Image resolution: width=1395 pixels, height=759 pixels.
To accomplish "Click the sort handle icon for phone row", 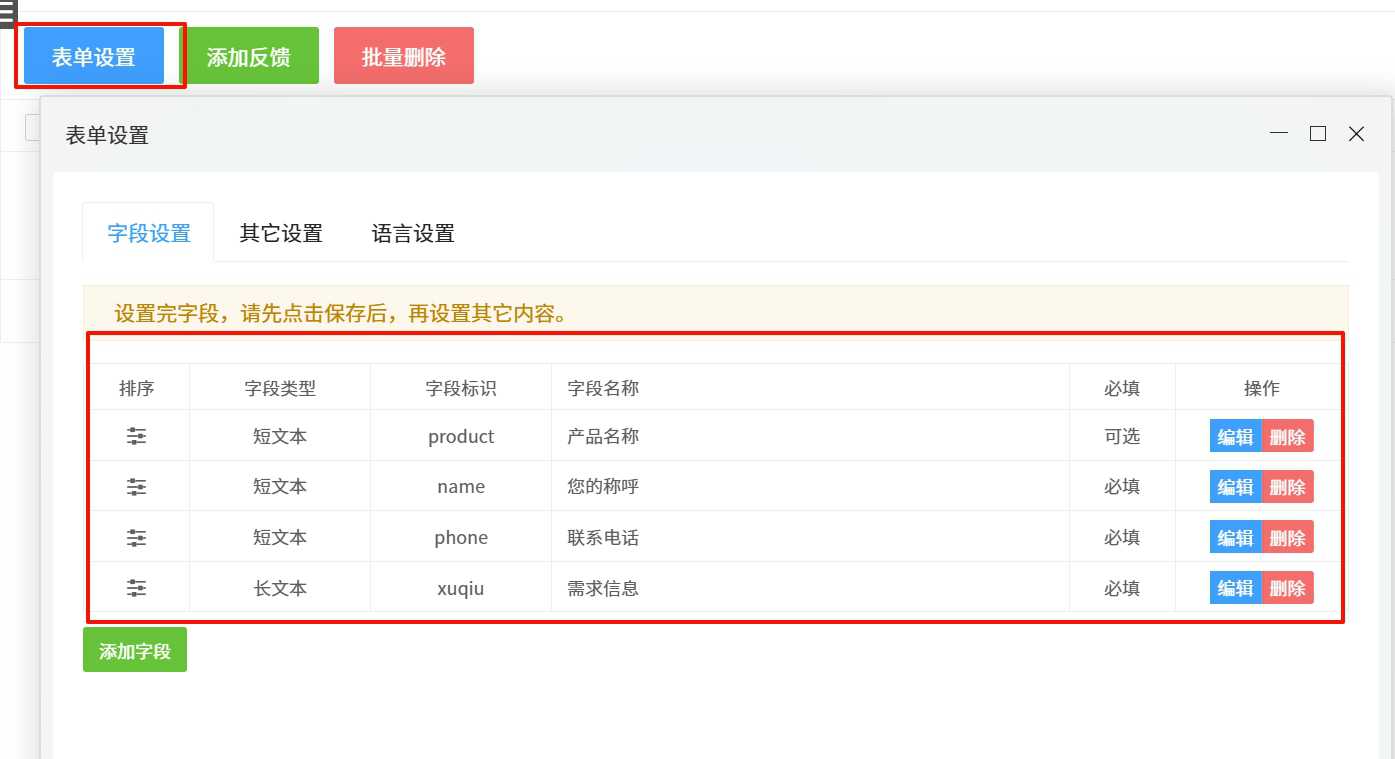I will coord(137,538).
